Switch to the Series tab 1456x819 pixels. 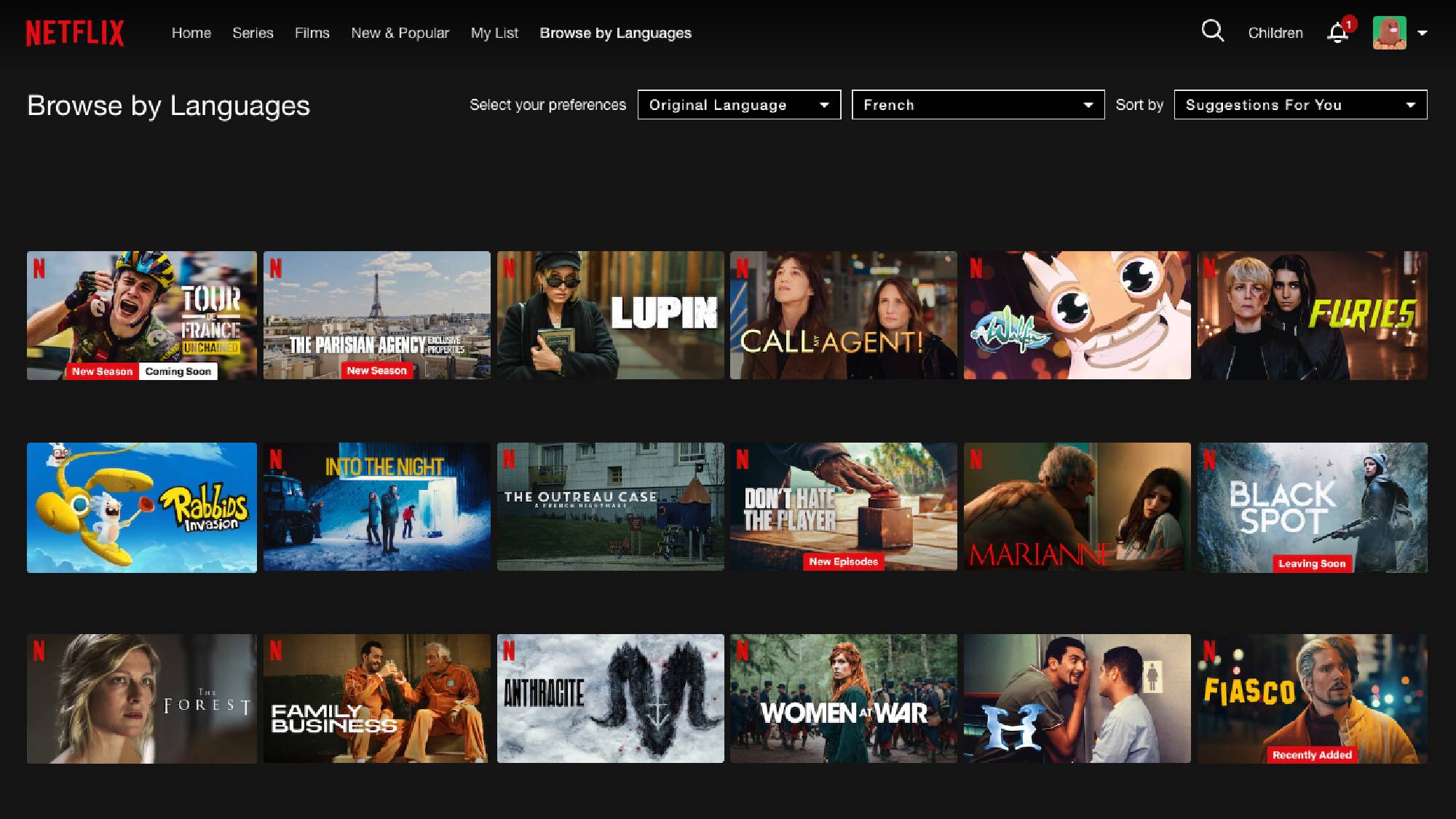tap(252, 33)
